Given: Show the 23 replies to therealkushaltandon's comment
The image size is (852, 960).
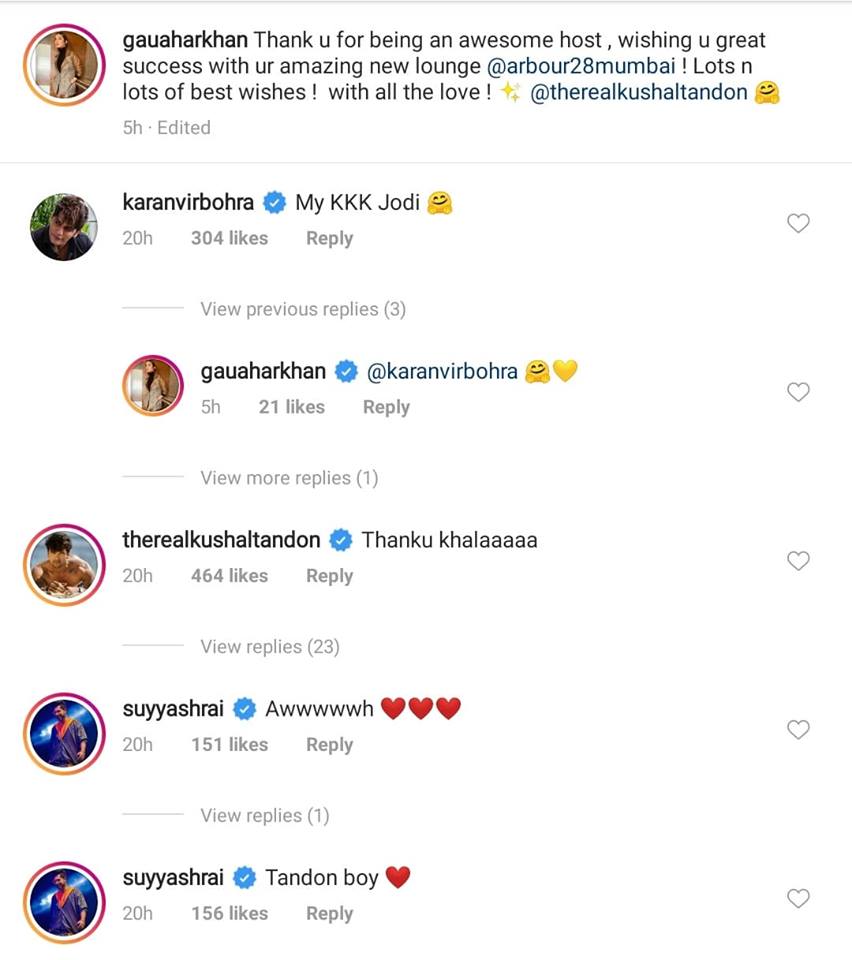Looking at the screenshot, I should click(270, 646).
